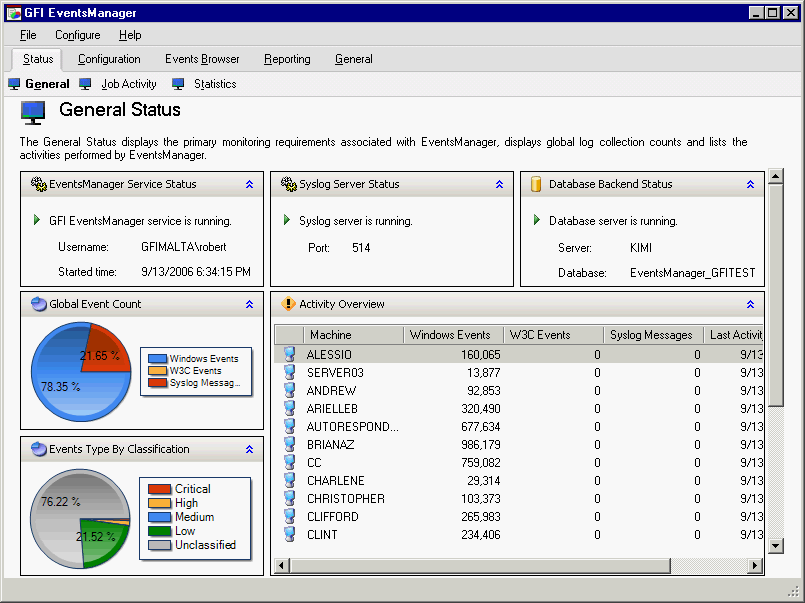This screenshot has height=603, width=805.
Task: Select the CHRISTOPHER machine row
Action: tap(345, 498)
